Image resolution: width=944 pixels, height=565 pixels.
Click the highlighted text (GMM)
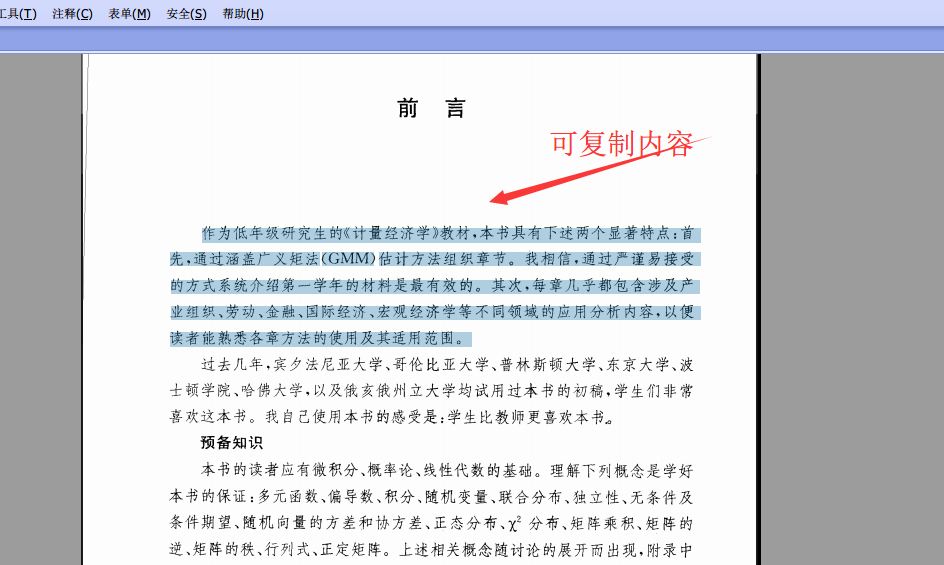pos(349,259)
